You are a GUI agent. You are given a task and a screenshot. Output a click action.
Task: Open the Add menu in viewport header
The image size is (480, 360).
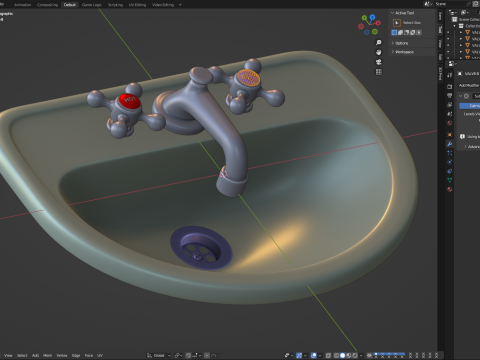click(35, 355)
